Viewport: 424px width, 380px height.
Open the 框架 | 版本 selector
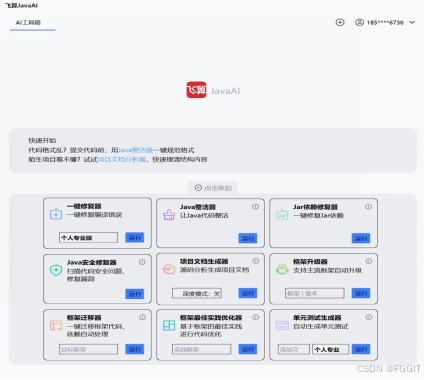[x=315, y=293]
